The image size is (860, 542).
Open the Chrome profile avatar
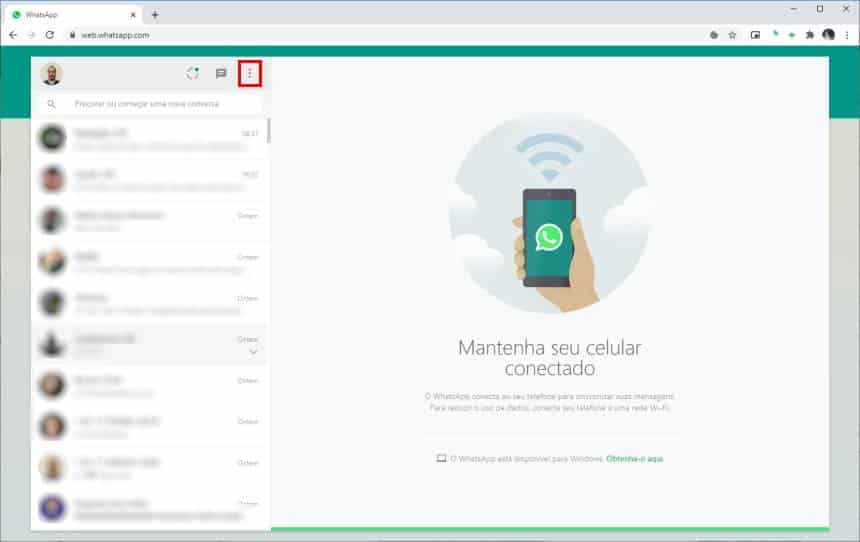point(829,35)
